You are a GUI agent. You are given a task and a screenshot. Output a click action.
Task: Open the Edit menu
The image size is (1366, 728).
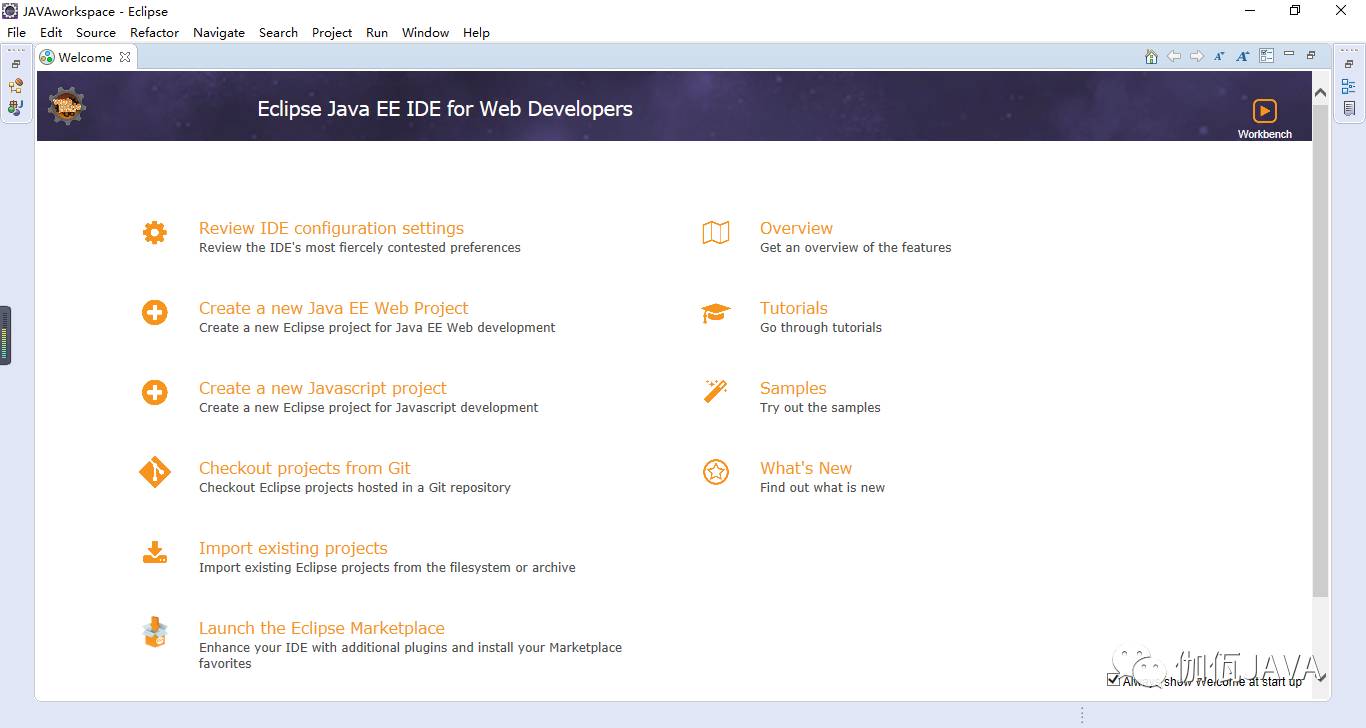point(51,32)
